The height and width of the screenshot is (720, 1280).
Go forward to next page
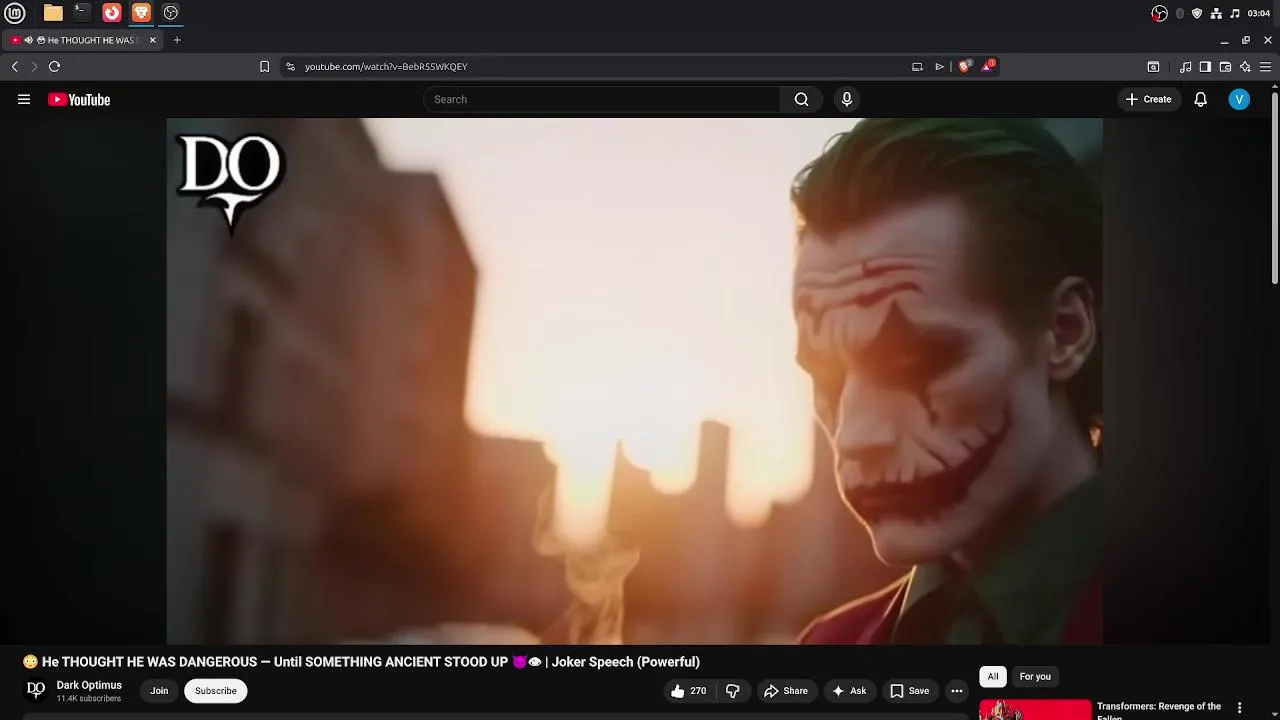point(34,67)
